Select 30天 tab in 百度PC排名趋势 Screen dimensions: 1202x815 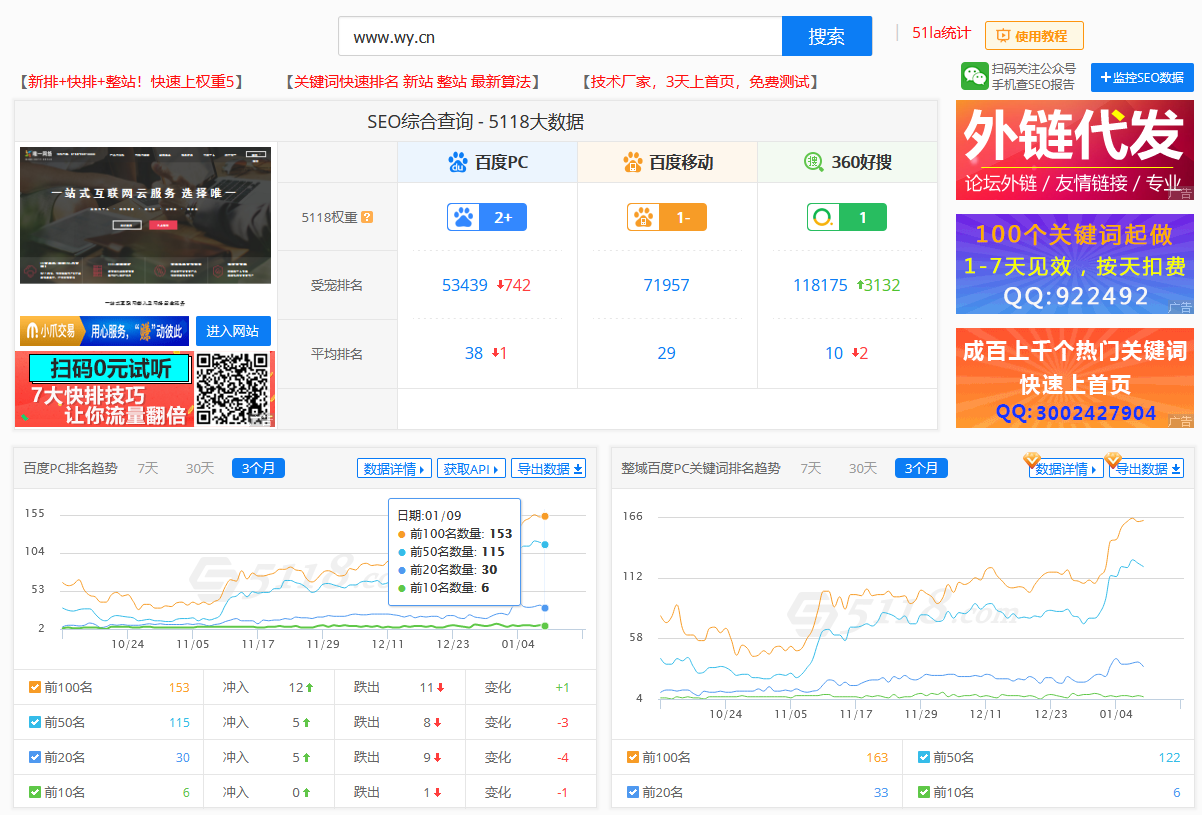pos(200,468)
